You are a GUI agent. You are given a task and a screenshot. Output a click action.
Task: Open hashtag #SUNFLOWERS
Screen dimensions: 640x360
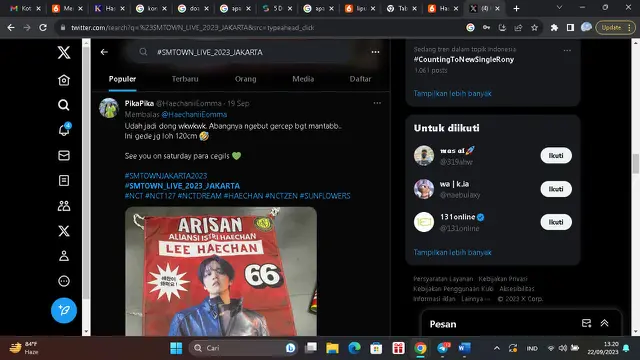pos(325,196)
